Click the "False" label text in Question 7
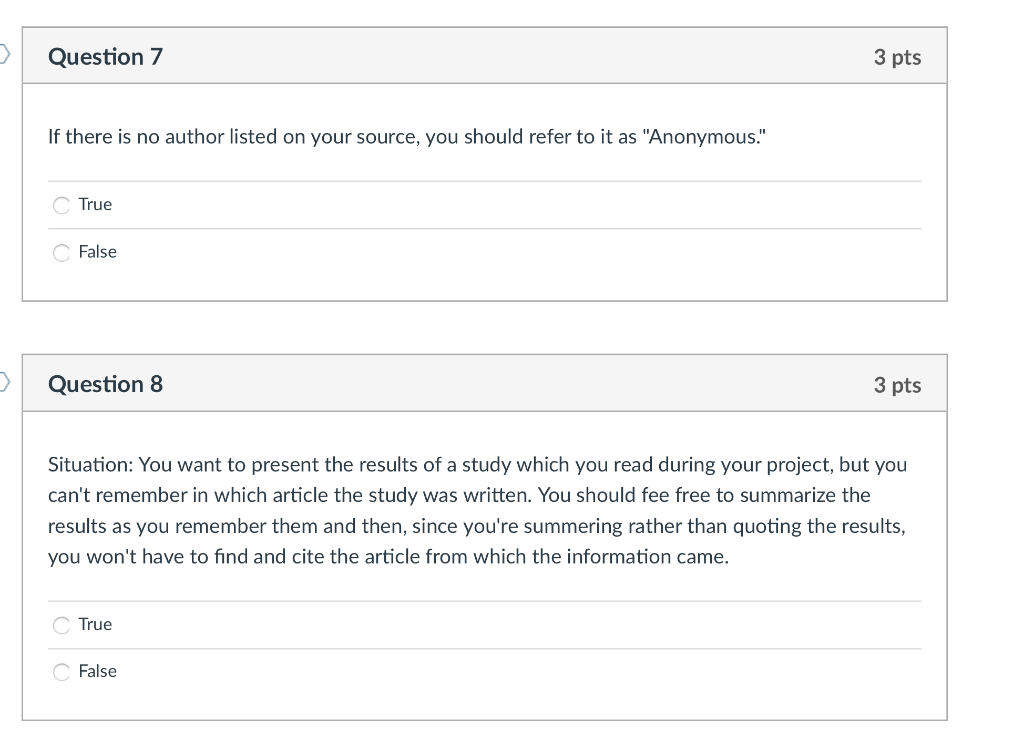Image resolution: width=1024 pixels, height=739 pixels. pos(100,252)
